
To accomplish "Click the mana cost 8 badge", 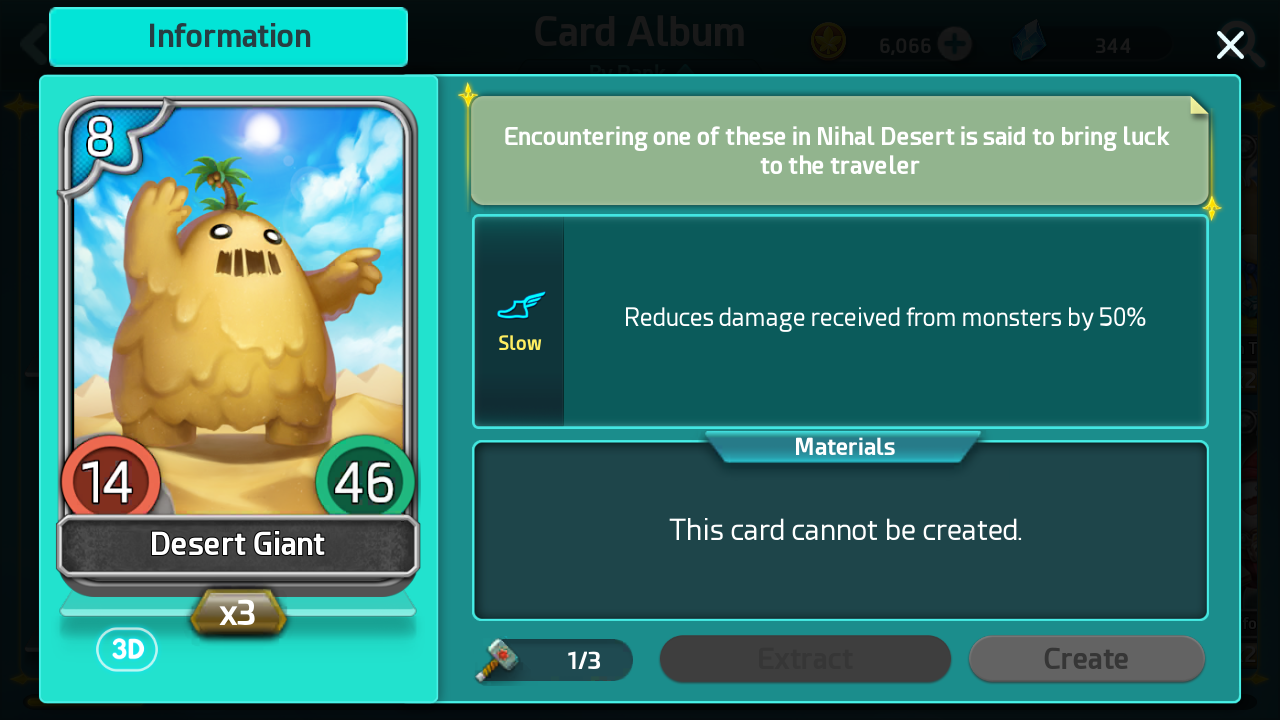I will (x=100, y=138).
